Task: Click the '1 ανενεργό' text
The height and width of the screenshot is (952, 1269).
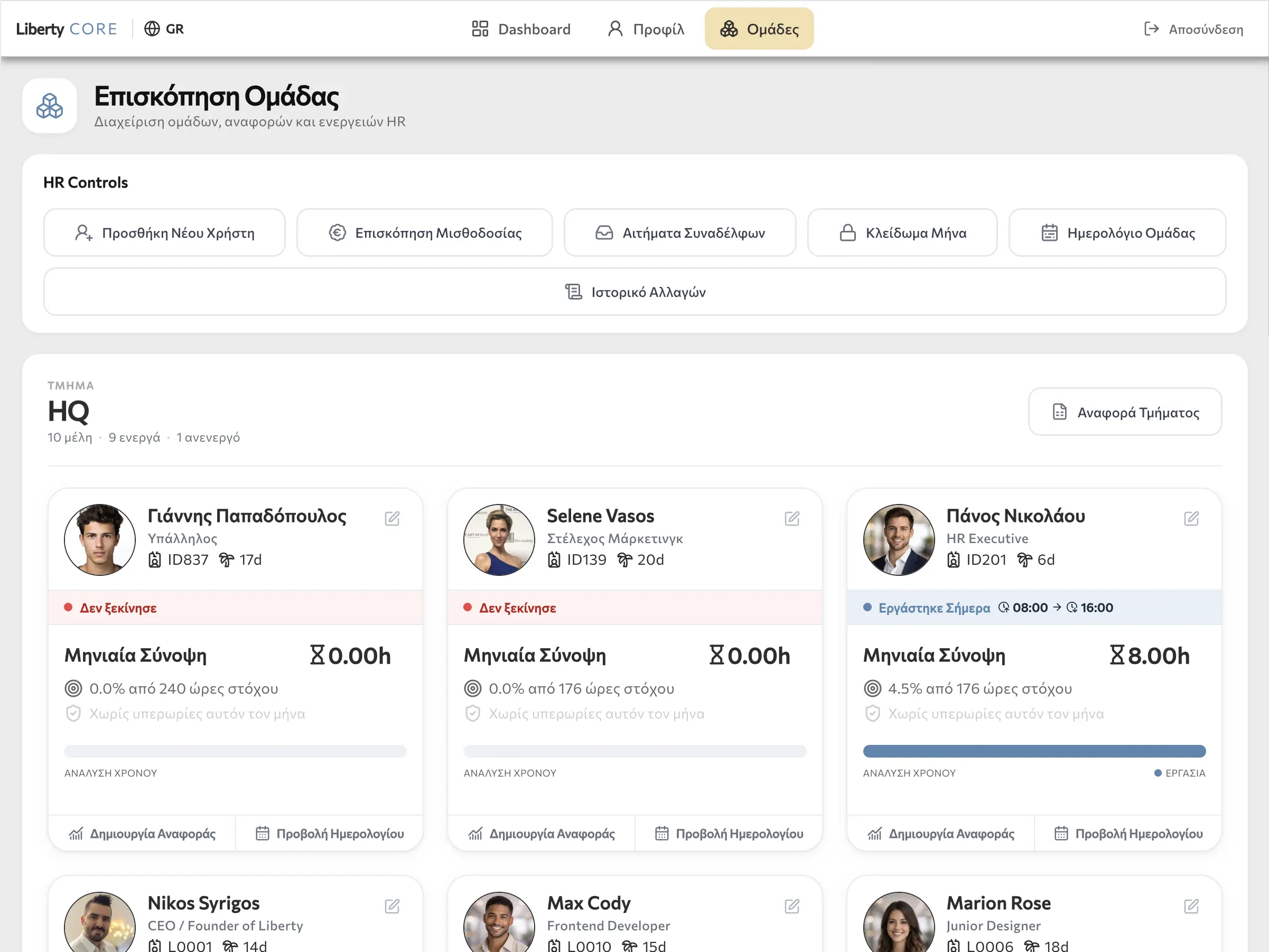Action: (x=208, y=437)
